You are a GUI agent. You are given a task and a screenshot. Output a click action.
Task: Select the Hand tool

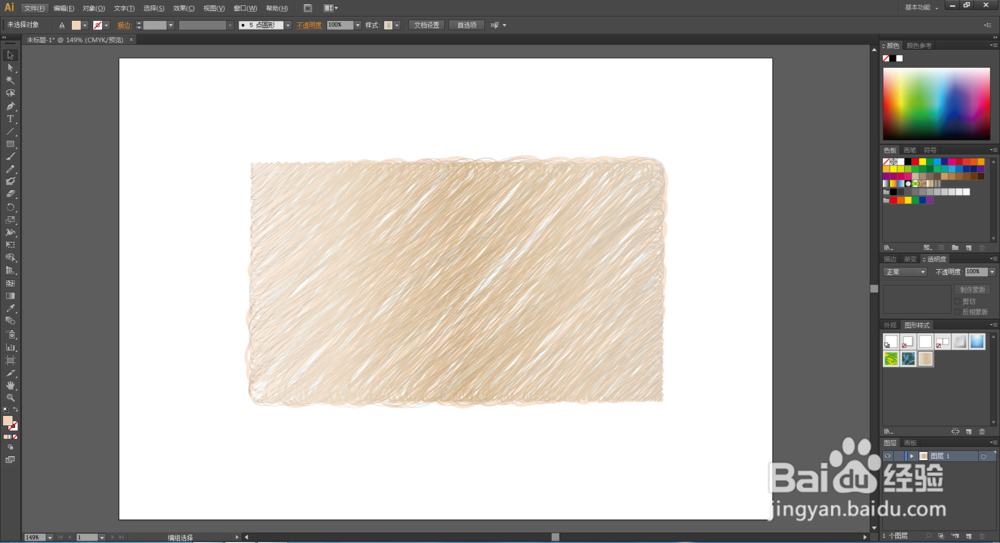[x=10, y=385]
